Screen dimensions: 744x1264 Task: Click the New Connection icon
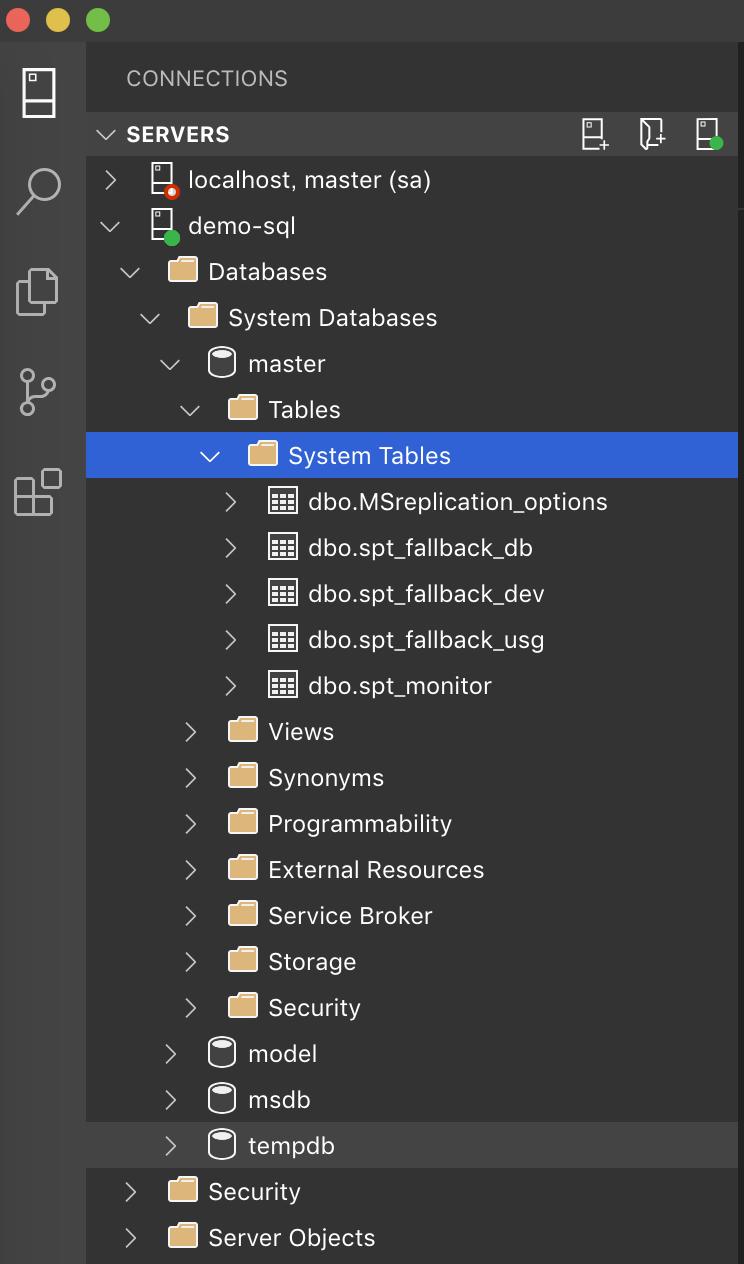(595, 134)
